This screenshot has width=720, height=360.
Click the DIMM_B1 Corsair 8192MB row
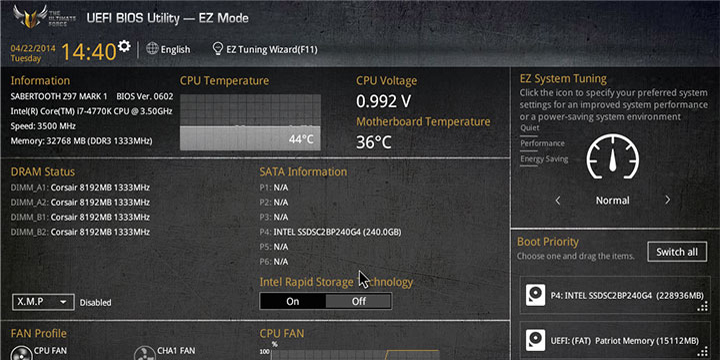pos(80,217)
